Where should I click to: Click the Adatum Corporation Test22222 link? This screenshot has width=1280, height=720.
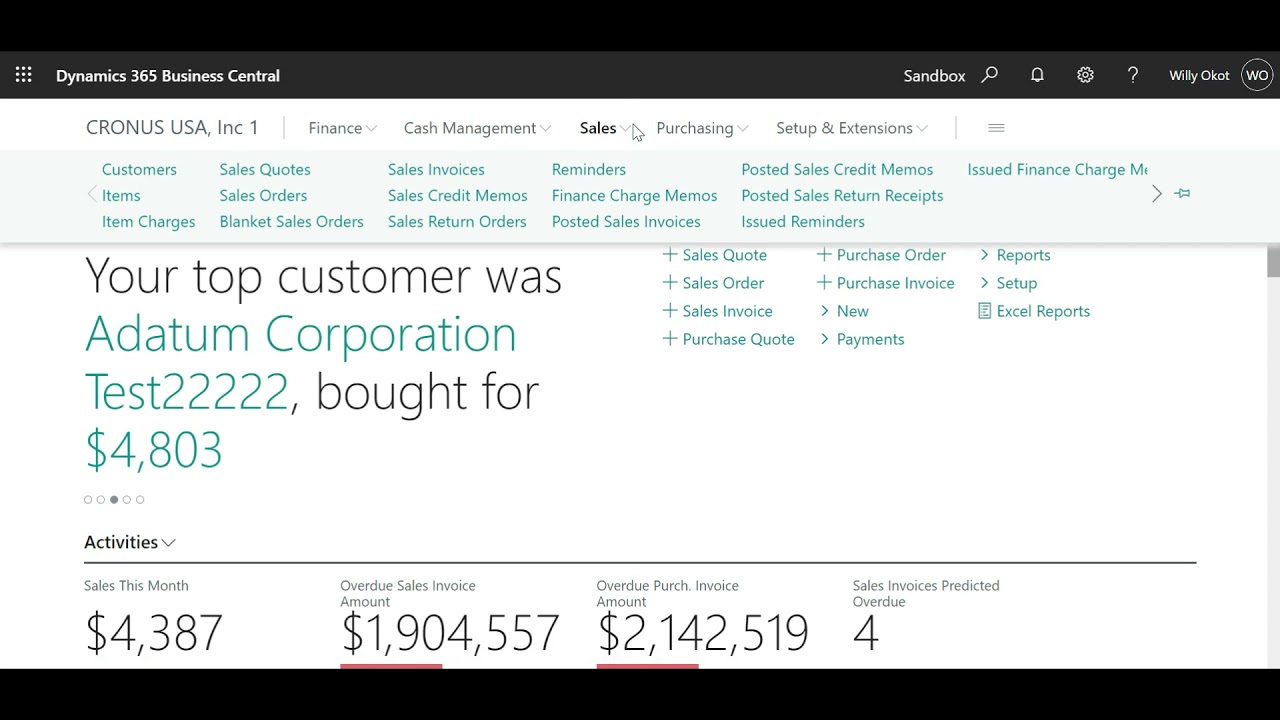(x=300, y=362)
